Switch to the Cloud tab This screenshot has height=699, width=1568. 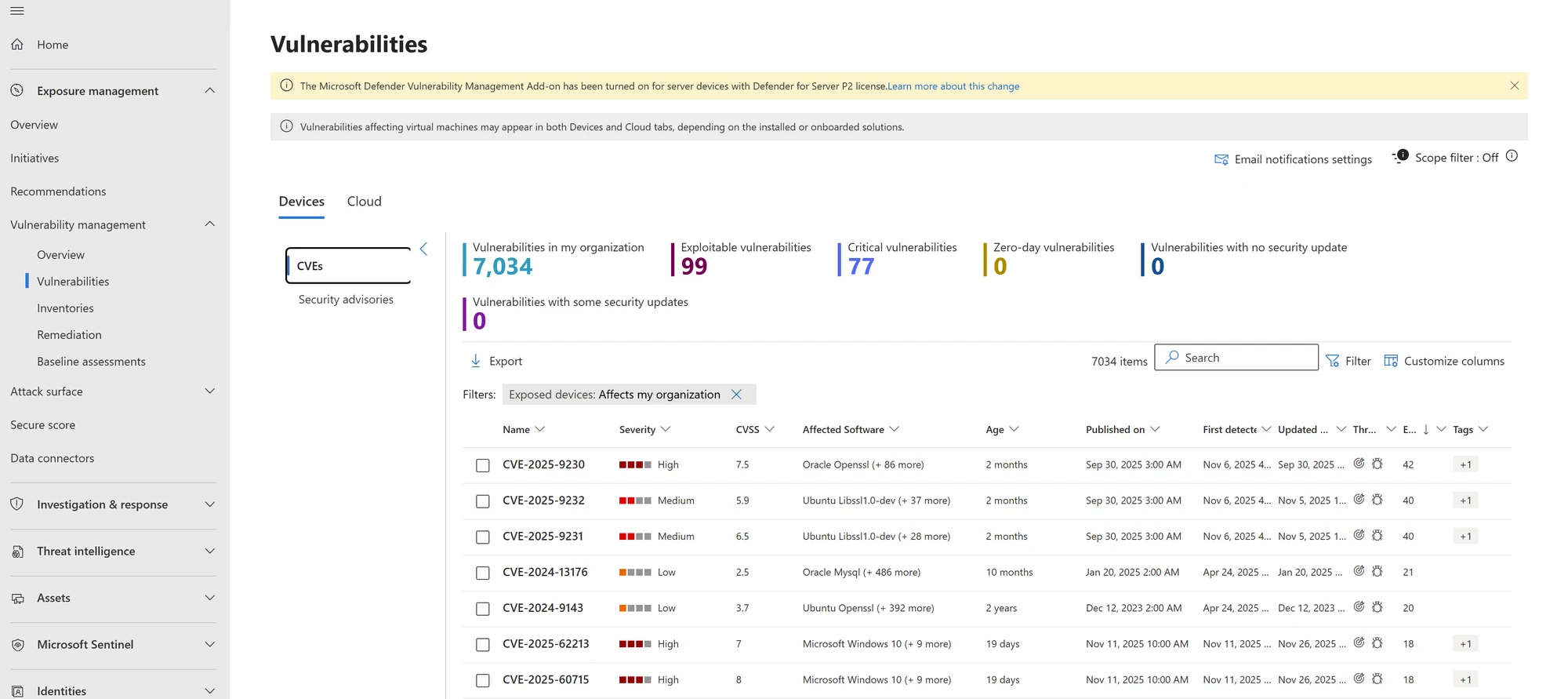tap(365, 202)
